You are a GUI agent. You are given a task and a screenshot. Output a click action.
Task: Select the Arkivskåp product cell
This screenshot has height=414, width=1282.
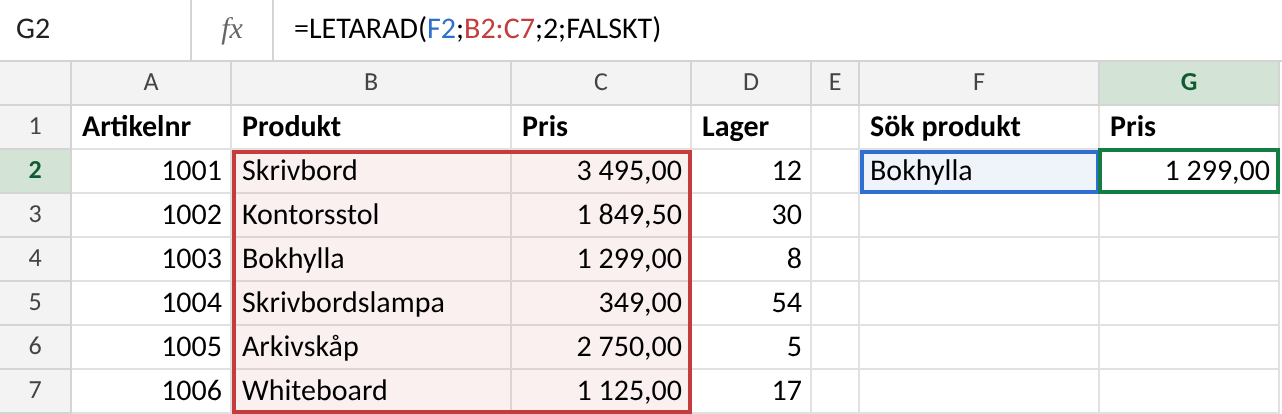click(x=371, y=347)
